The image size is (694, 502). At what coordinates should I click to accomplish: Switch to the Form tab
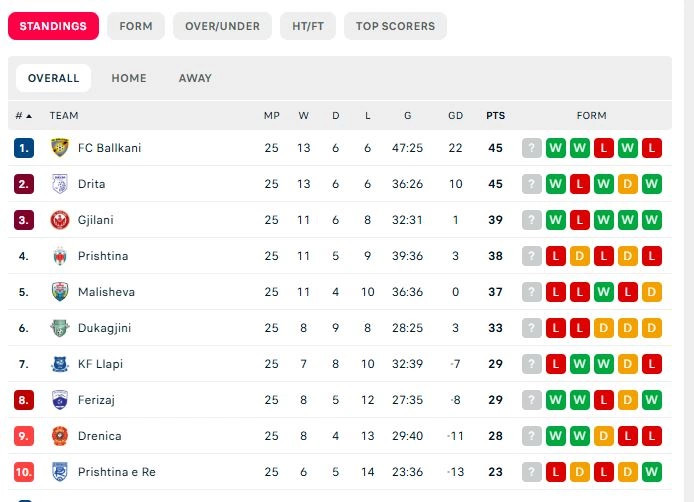point(136,26)
